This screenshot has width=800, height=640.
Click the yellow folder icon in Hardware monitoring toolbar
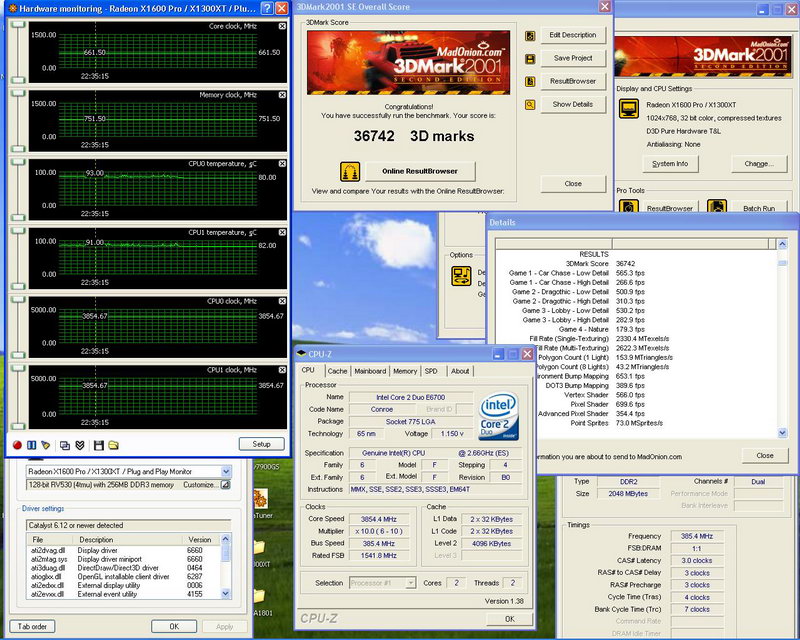pyautogui.click(x=113, y=445)
